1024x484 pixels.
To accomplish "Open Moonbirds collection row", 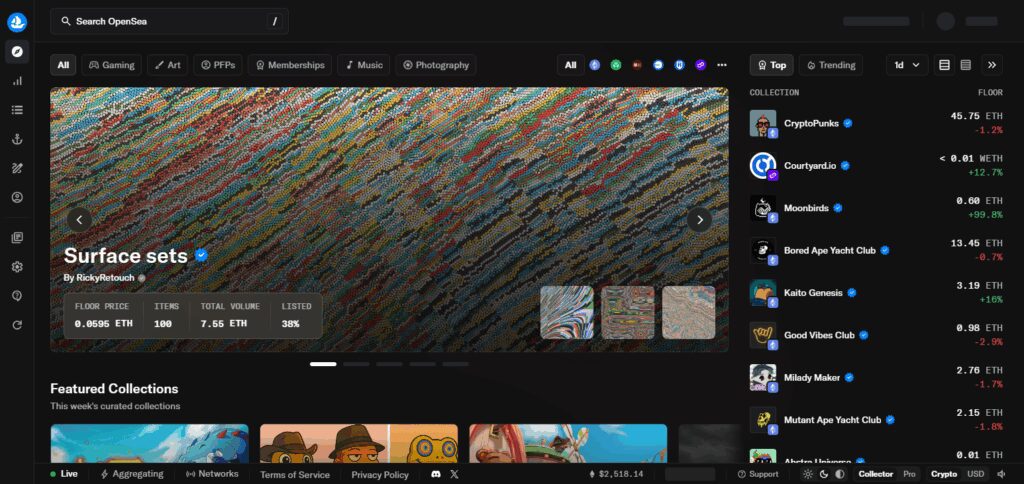I will click(x=876, y=208).
